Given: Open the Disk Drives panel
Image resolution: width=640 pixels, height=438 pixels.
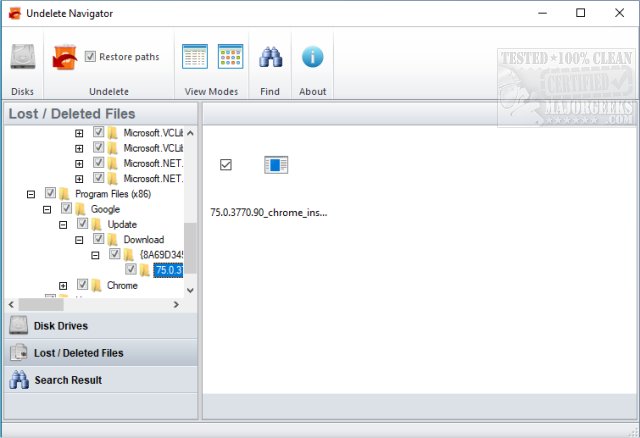Looking at the screenshot, I should pyautogui.click(x=101, y=326).
